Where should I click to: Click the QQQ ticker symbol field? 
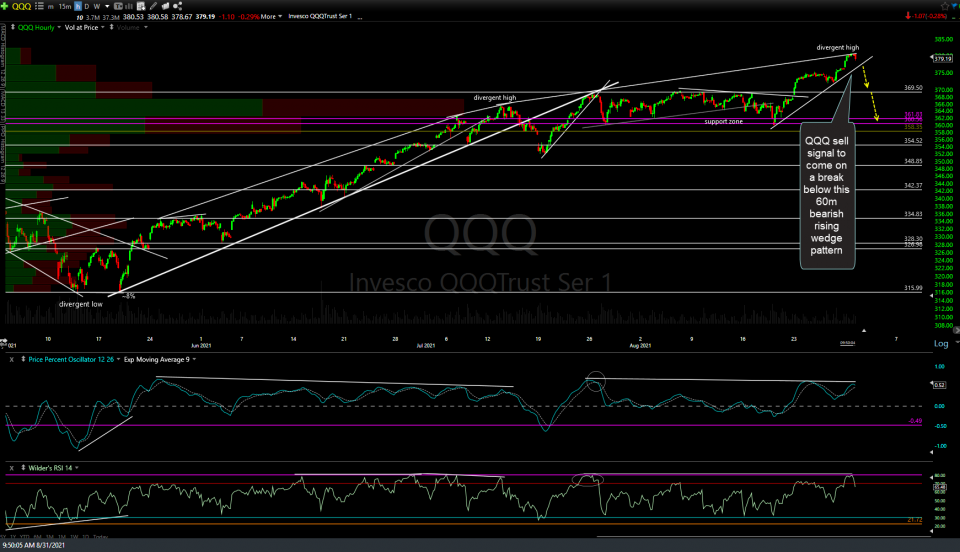click(21, 6)
